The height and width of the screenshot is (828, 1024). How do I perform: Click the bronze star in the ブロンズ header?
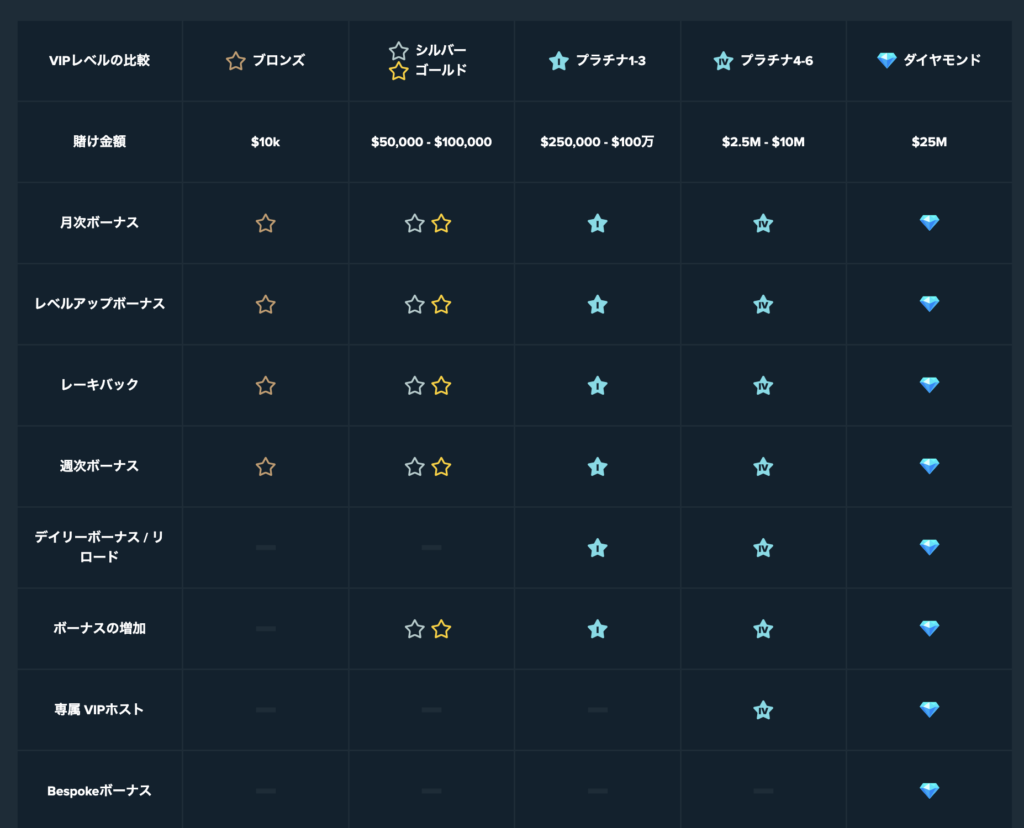(236, 61)
